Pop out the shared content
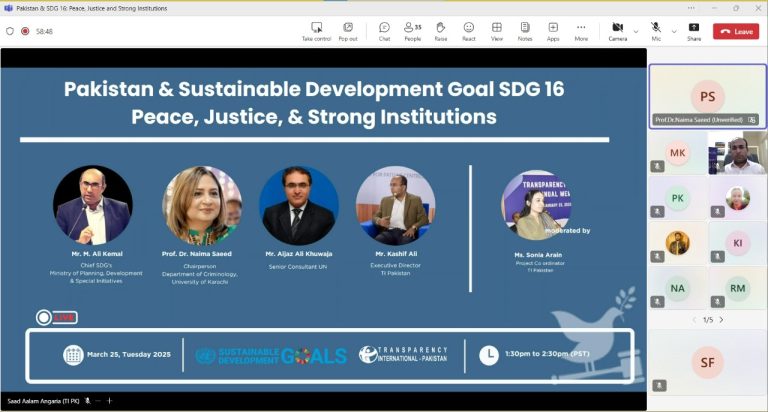Viewport: 768px width, 412px height. 348,30
